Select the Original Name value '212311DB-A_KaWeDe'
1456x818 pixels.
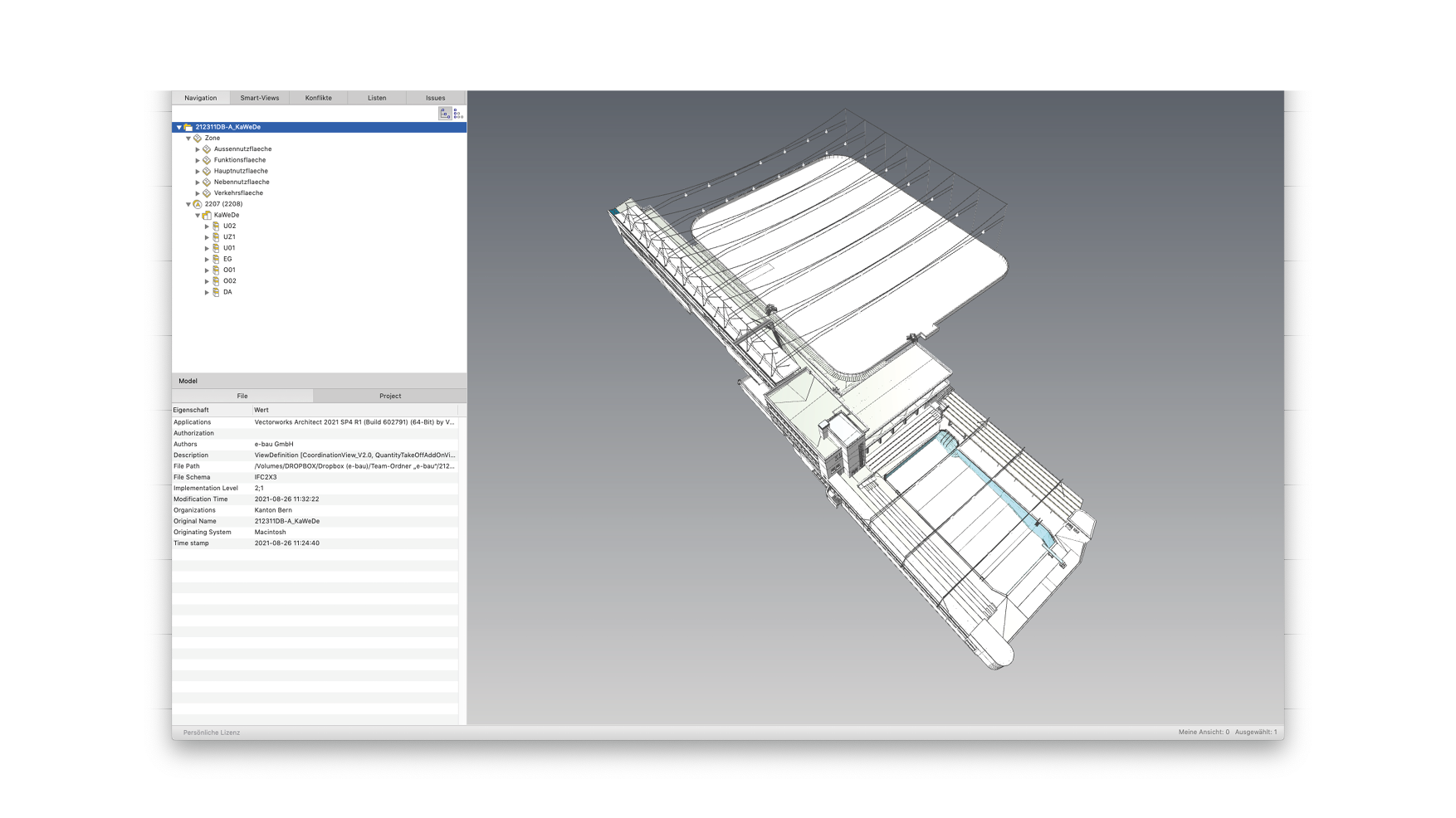287,521
